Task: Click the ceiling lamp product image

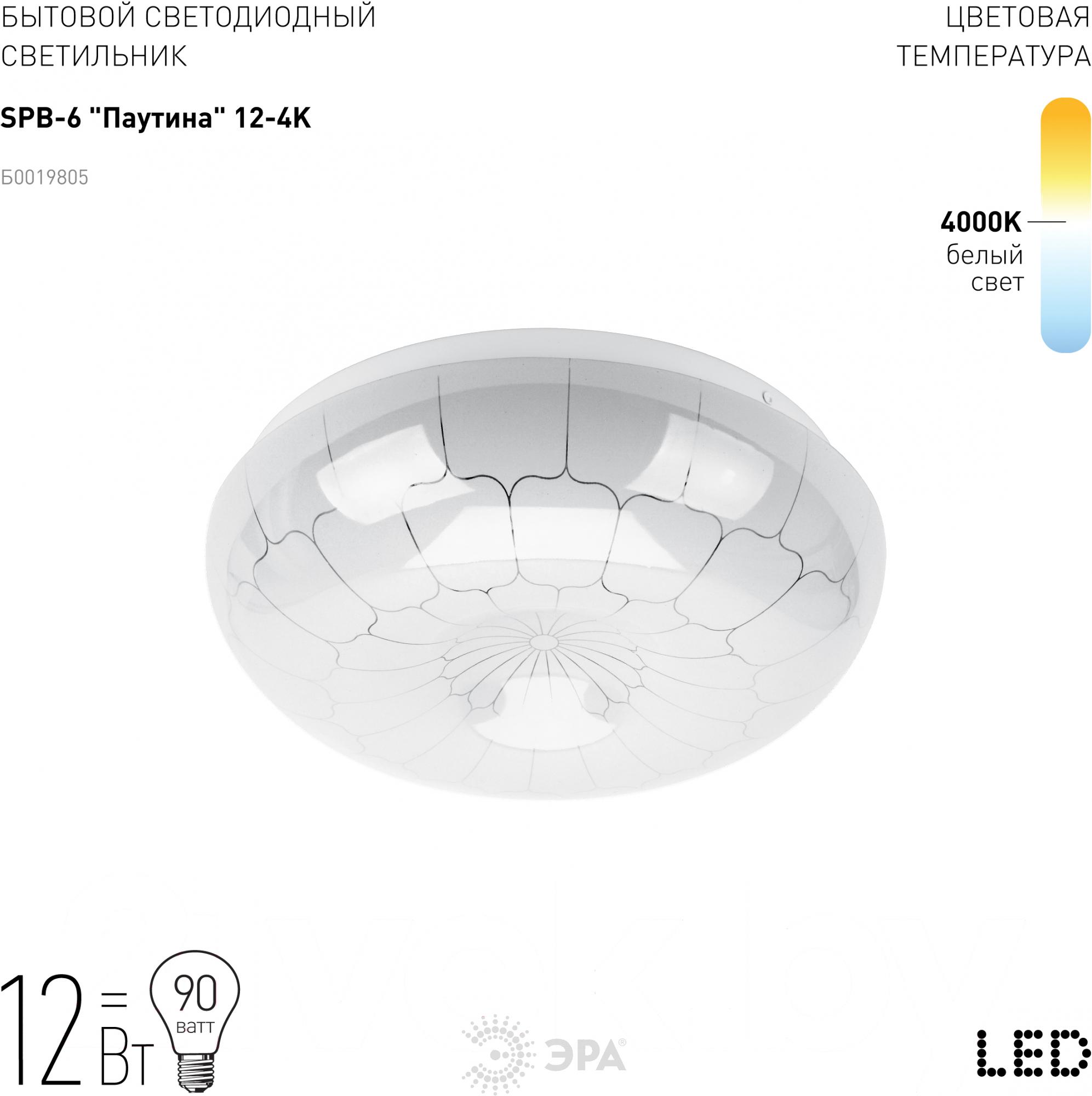Action: [545, 563]
